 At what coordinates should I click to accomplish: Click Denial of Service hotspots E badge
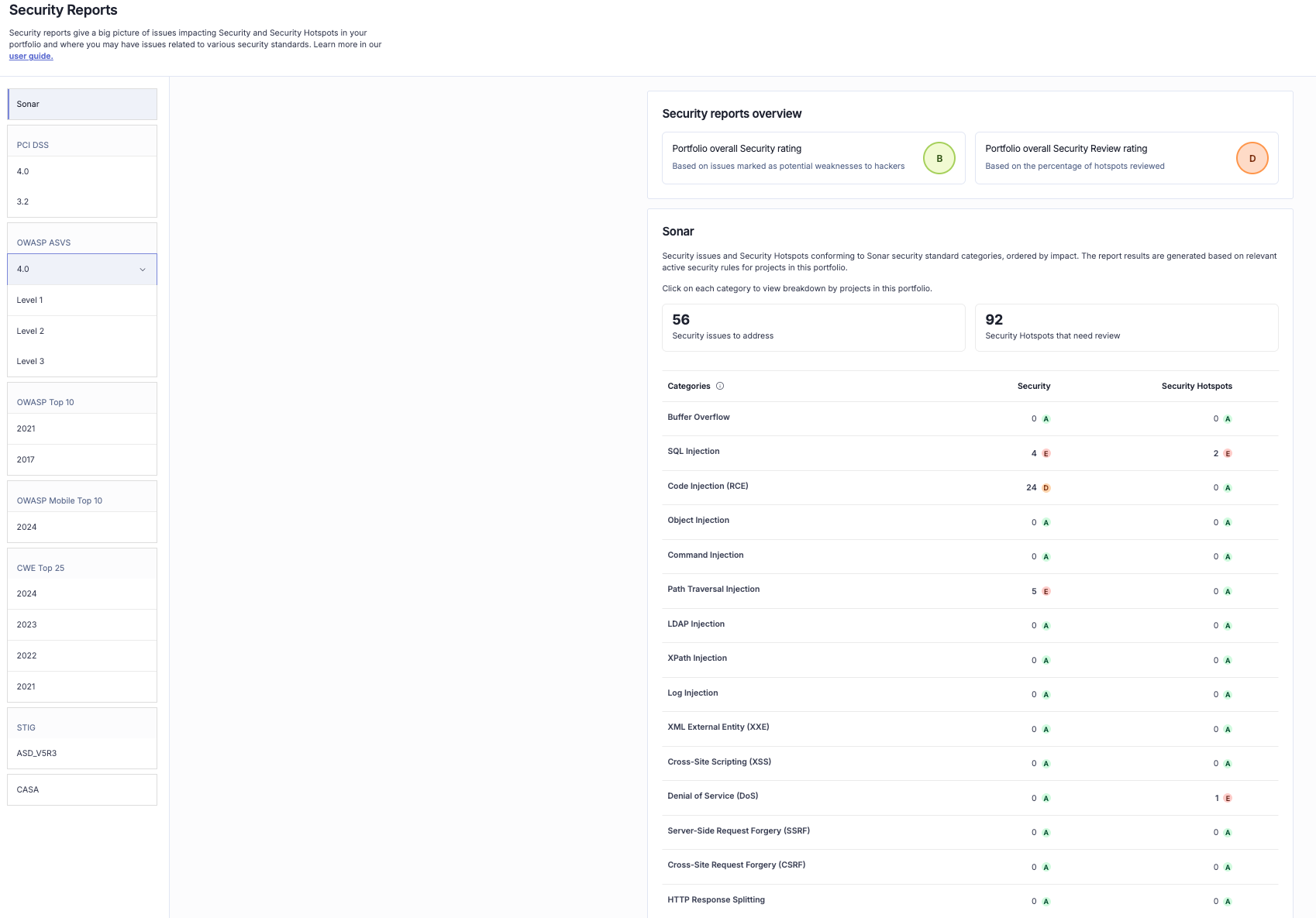[x=1228, y=798]
